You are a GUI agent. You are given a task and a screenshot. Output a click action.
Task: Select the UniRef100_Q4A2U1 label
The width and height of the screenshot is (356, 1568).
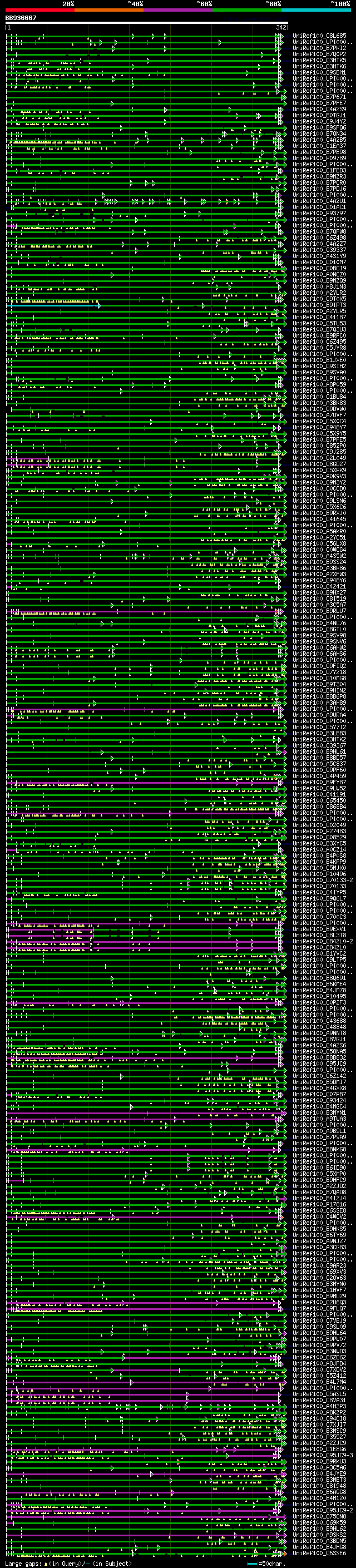(319, 201)
